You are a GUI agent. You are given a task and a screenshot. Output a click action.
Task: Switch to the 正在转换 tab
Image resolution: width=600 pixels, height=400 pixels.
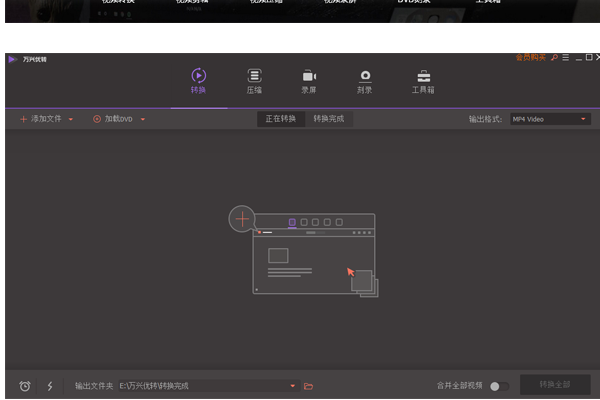click(x=280, y=119)
